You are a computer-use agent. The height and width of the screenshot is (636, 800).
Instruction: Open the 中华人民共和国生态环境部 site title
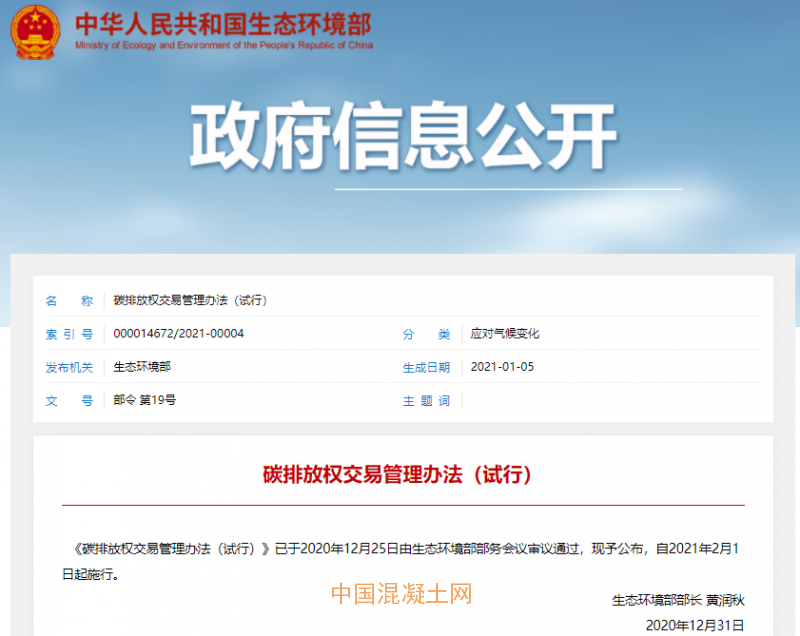[223, 24]
